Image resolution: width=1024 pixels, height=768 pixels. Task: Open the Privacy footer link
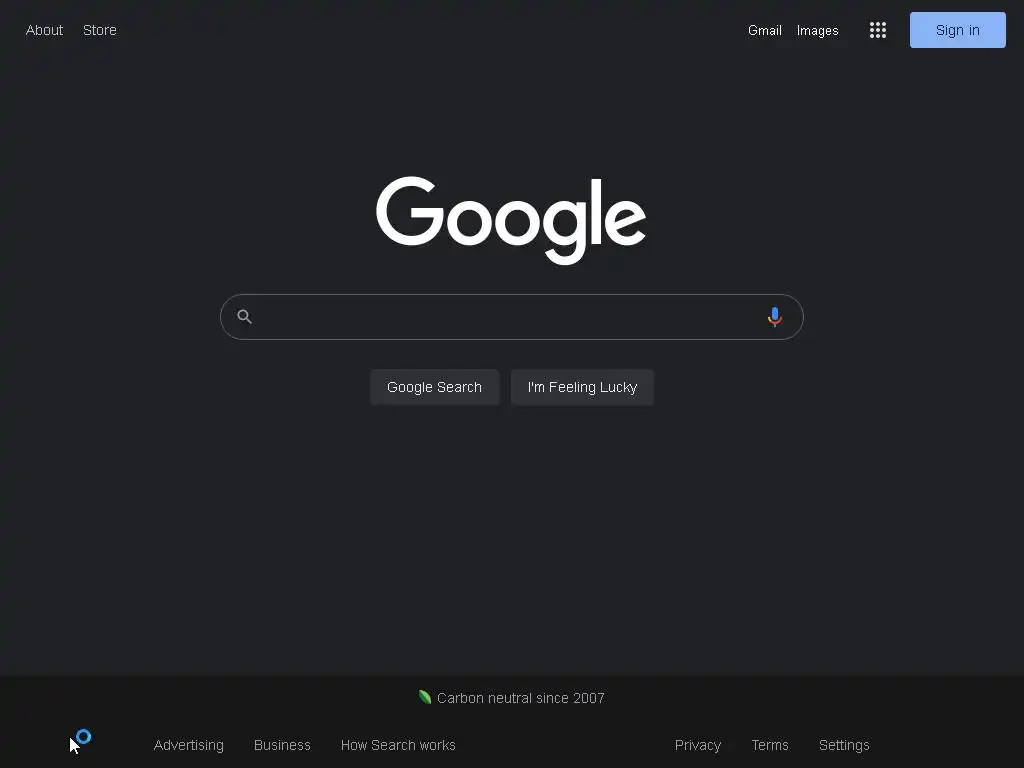click(697, 745)
